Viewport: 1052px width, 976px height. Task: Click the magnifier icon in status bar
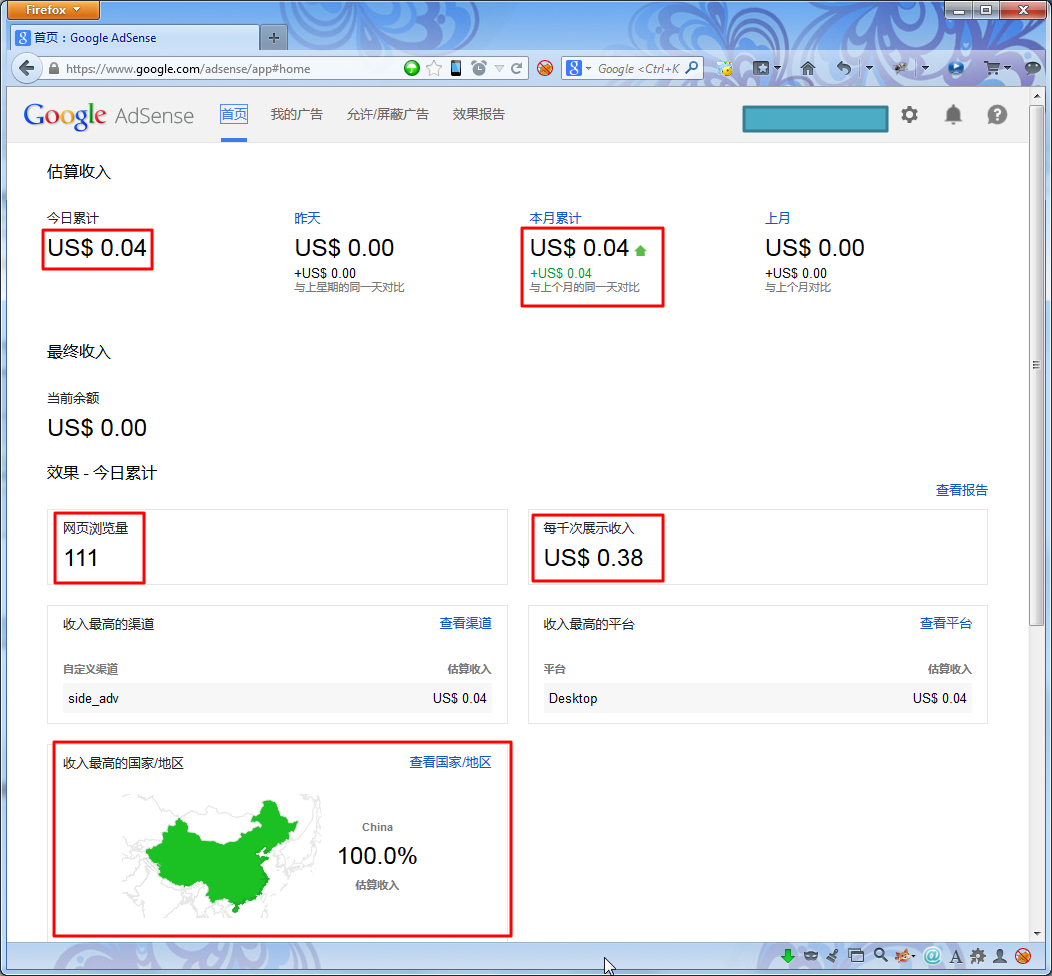click(880, 955)
